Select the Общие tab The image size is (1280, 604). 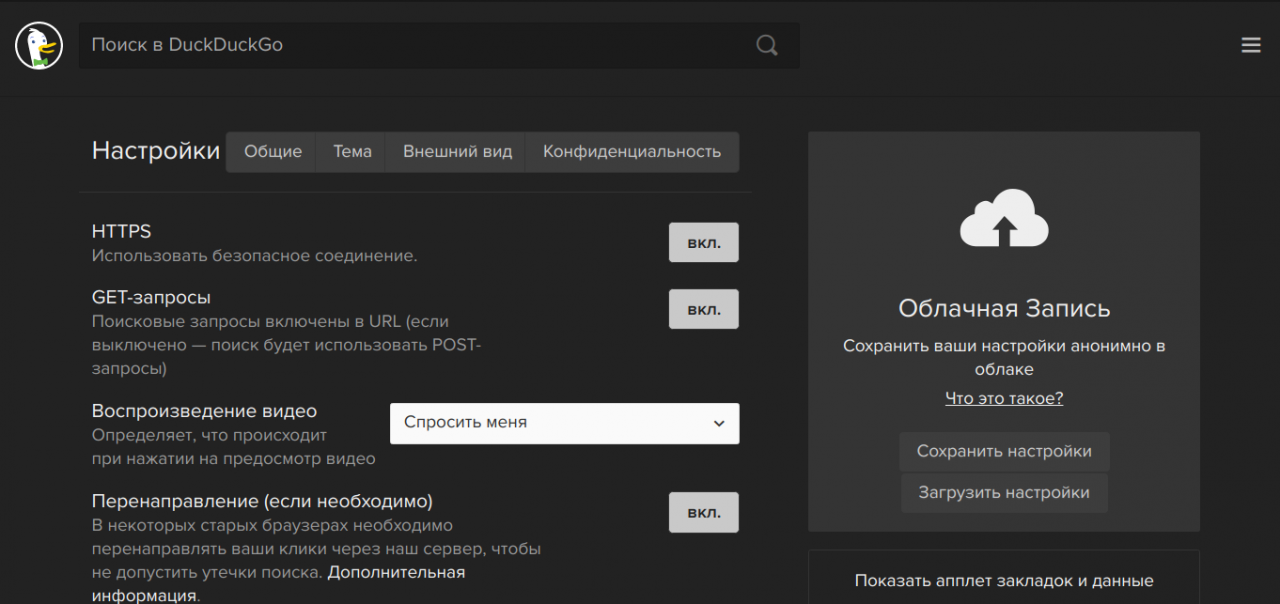(270, 152)
